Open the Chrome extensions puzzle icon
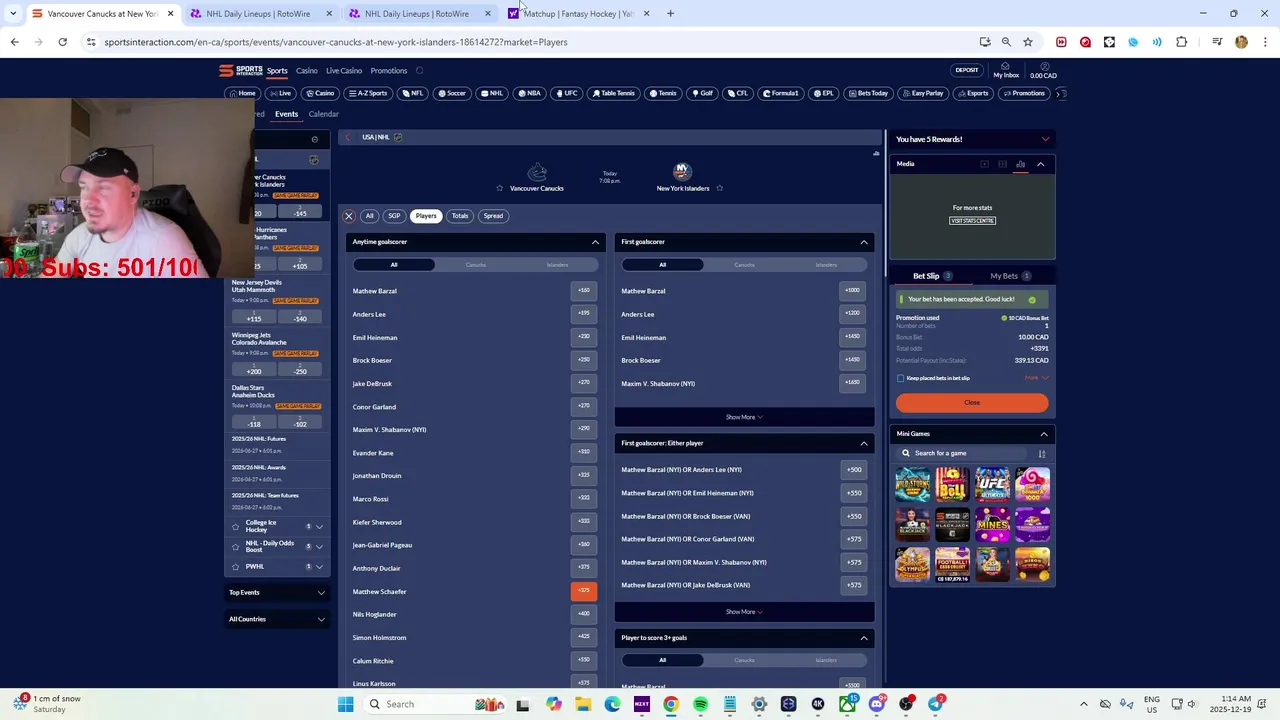 tap(1182, 42)
